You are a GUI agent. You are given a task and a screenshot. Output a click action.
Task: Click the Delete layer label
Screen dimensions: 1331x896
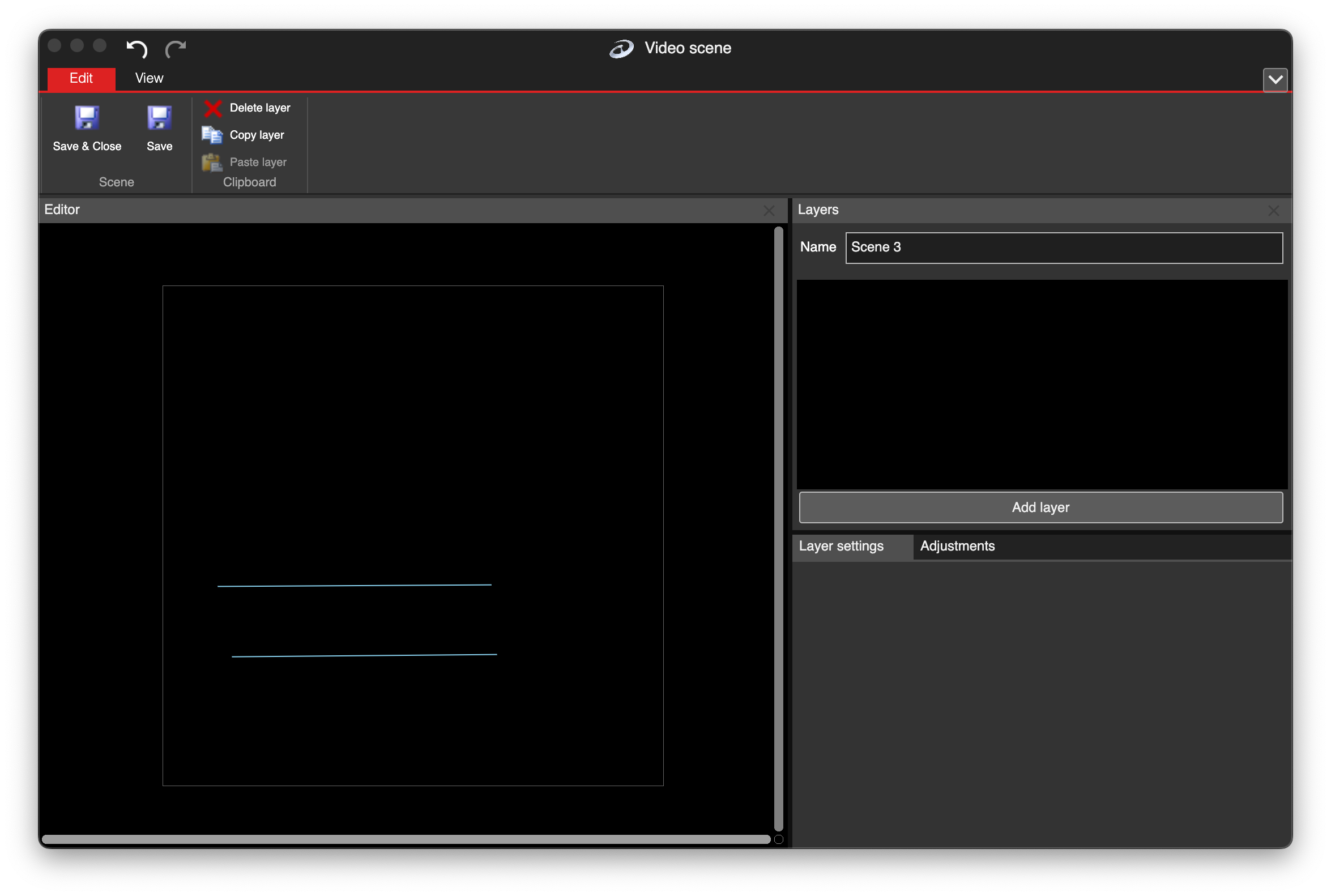[260, 108]
